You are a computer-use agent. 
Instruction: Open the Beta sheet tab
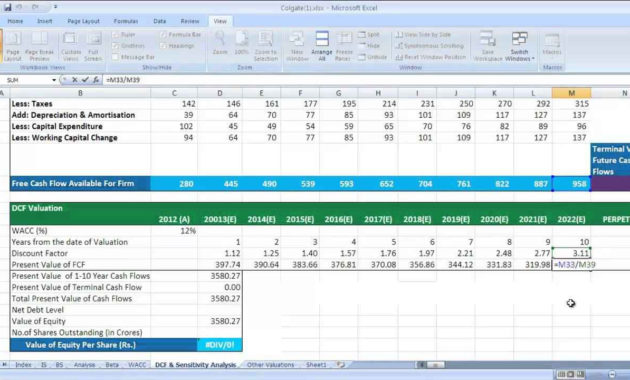(x=112, y=365)
